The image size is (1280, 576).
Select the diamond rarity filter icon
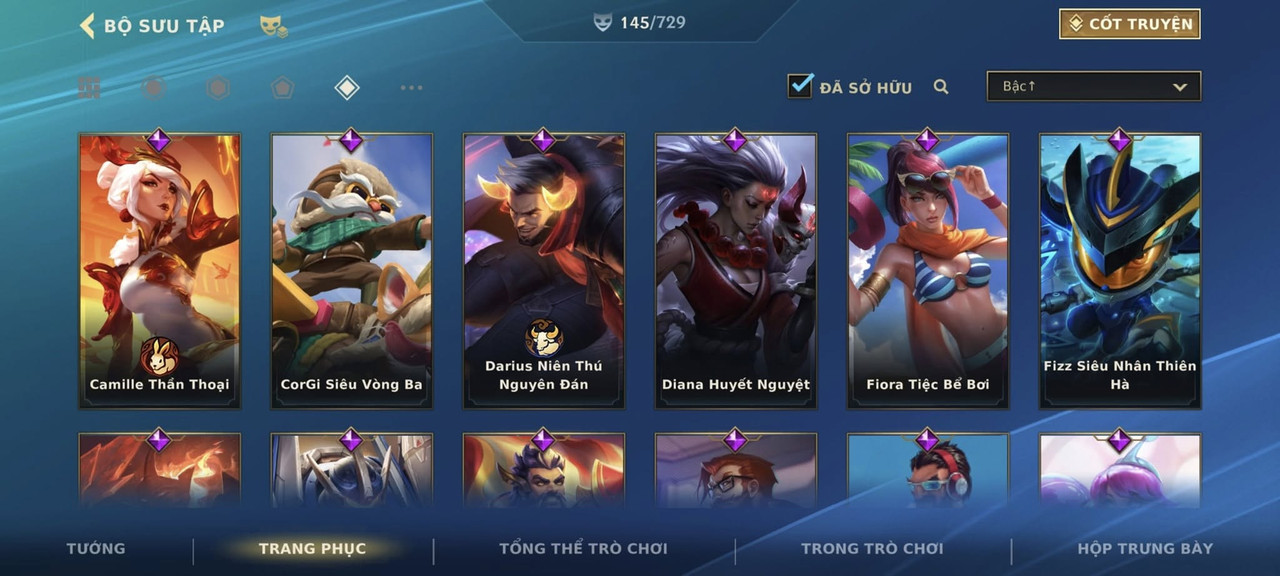[346, 88]
